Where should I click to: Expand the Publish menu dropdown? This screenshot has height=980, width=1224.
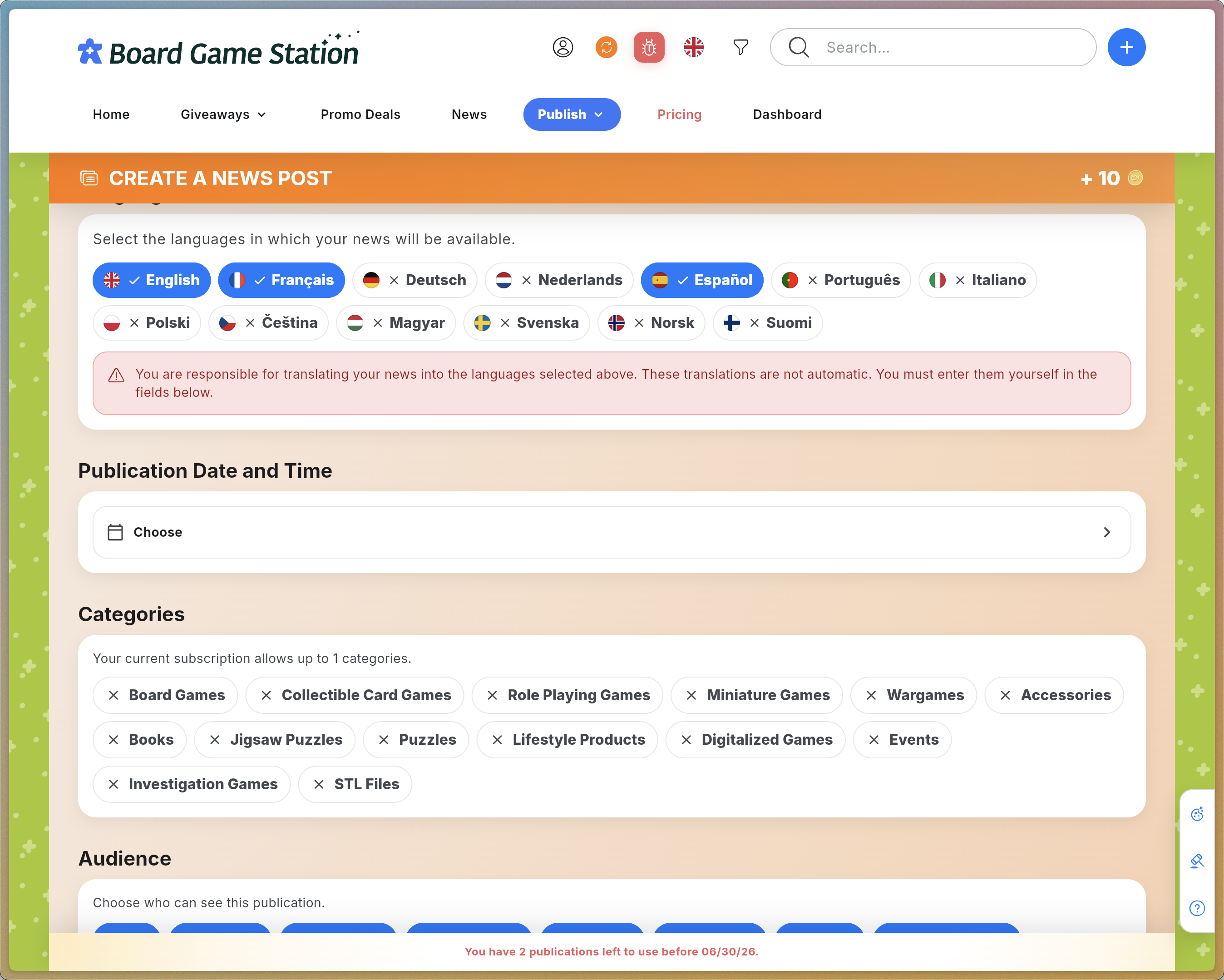pyautogui.click(x=572, y=114)
